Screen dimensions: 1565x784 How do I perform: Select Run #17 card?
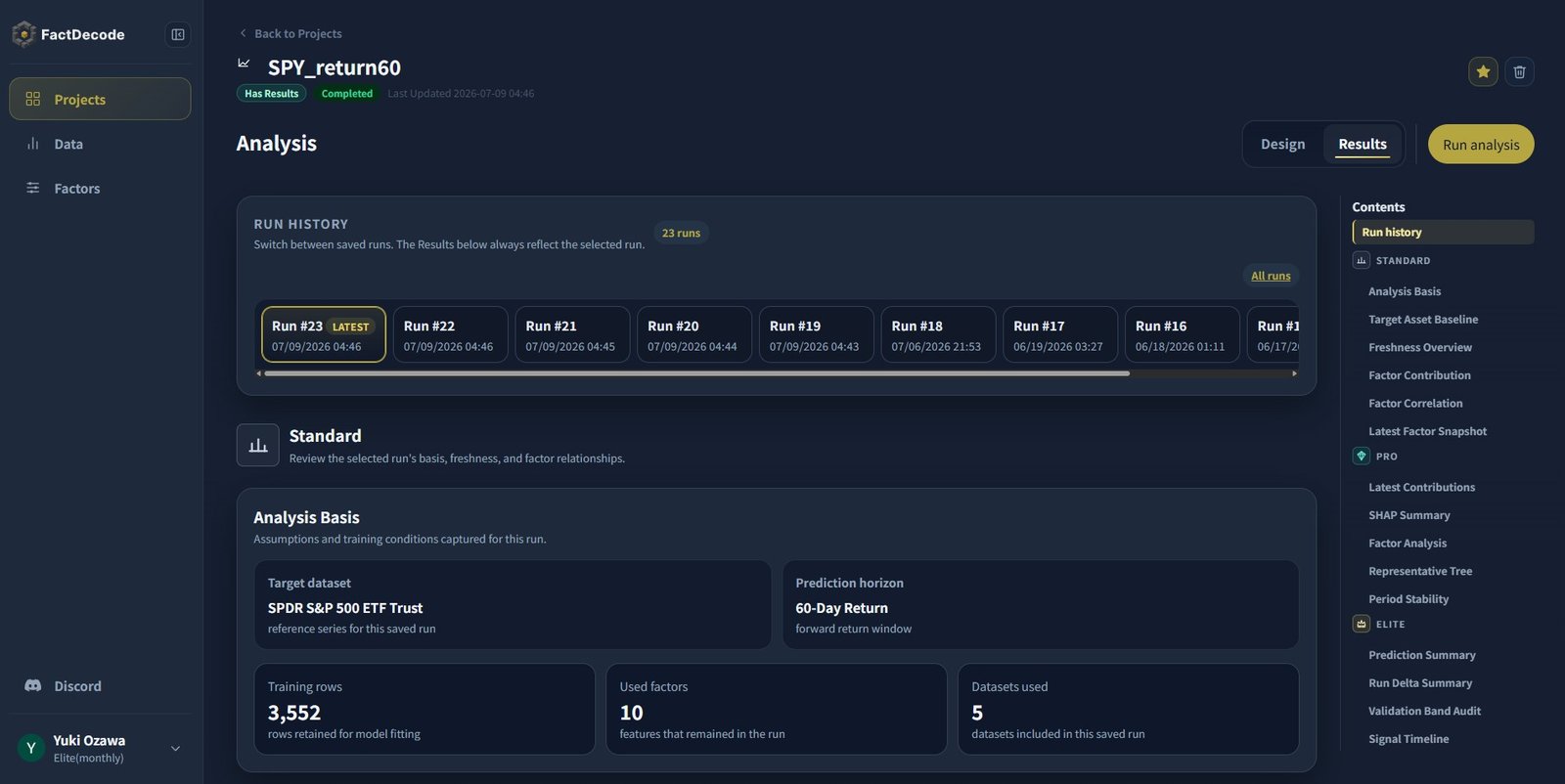1060,334
